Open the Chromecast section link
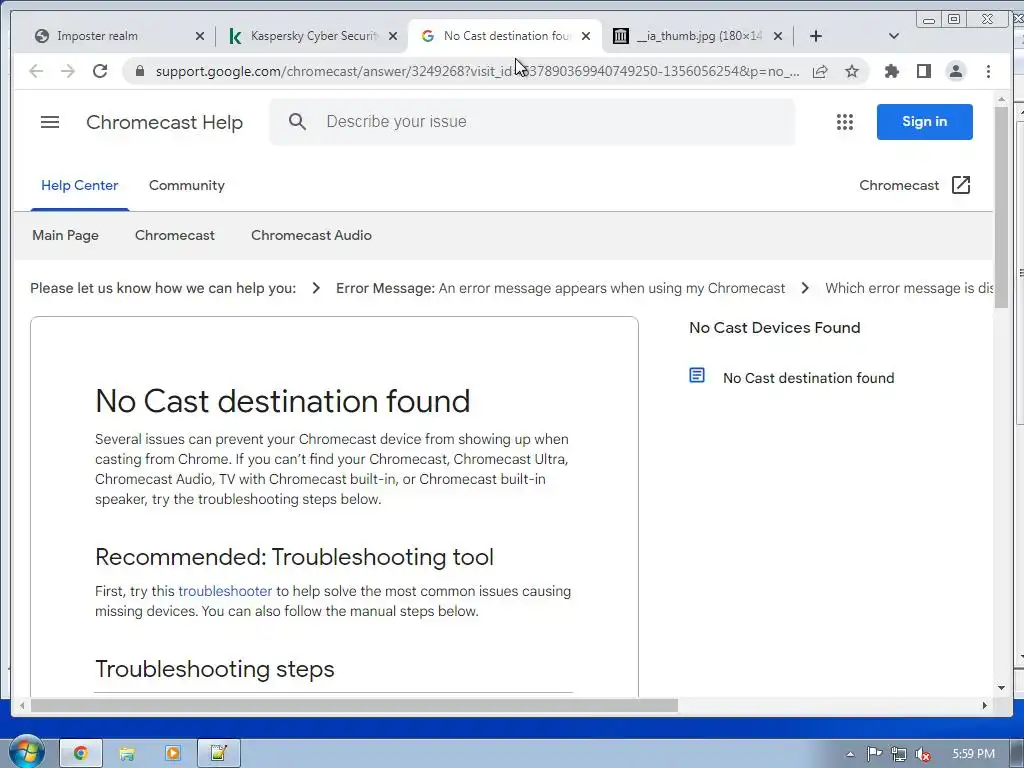The height and width of the screenshot is (768, 1024). (x=174, y=235)
